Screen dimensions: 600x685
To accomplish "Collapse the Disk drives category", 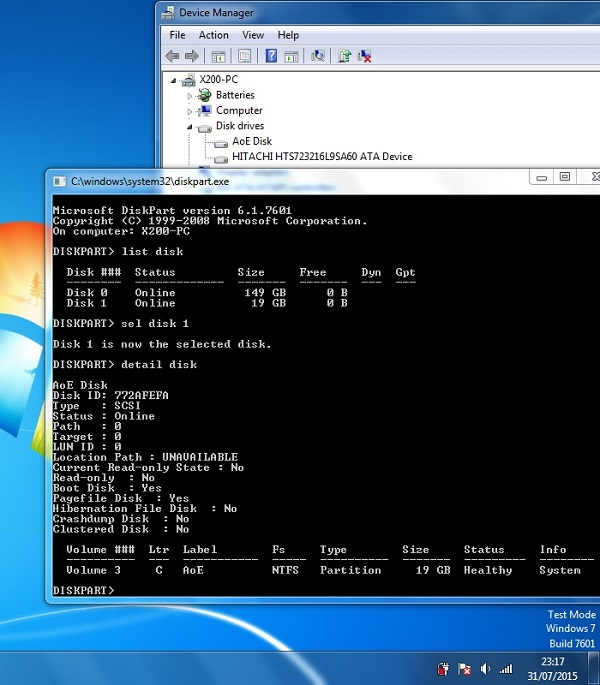I will 190,127.
